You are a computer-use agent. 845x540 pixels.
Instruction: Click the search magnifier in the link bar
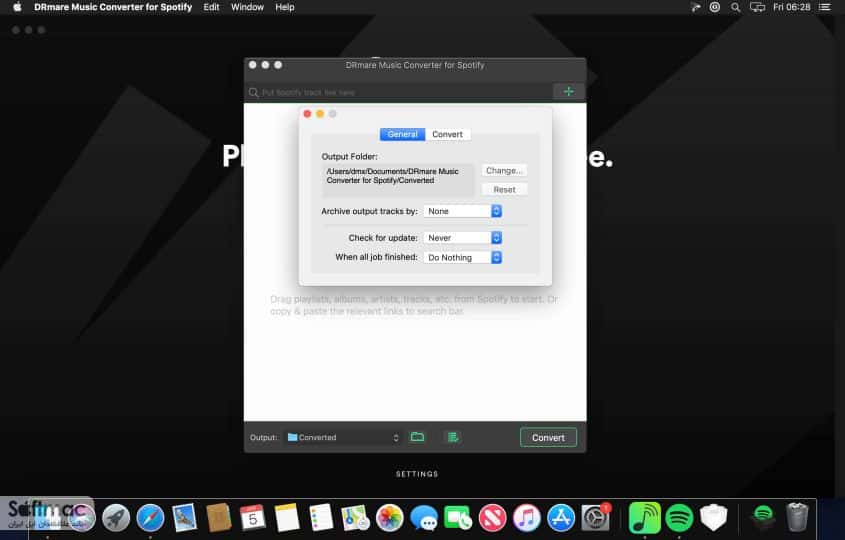(x=253, y=93)
